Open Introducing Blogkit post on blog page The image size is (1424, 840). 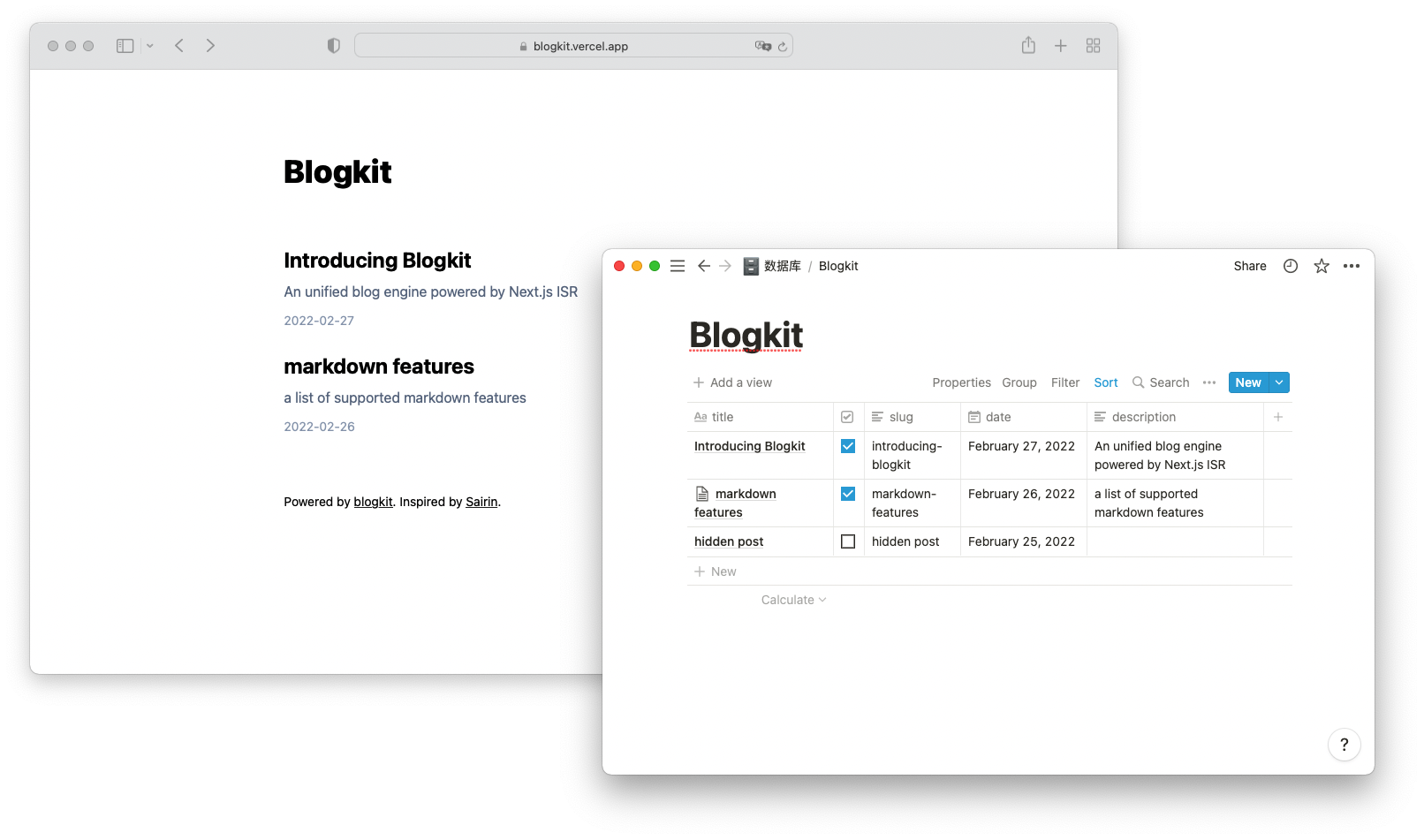[377, 261]
